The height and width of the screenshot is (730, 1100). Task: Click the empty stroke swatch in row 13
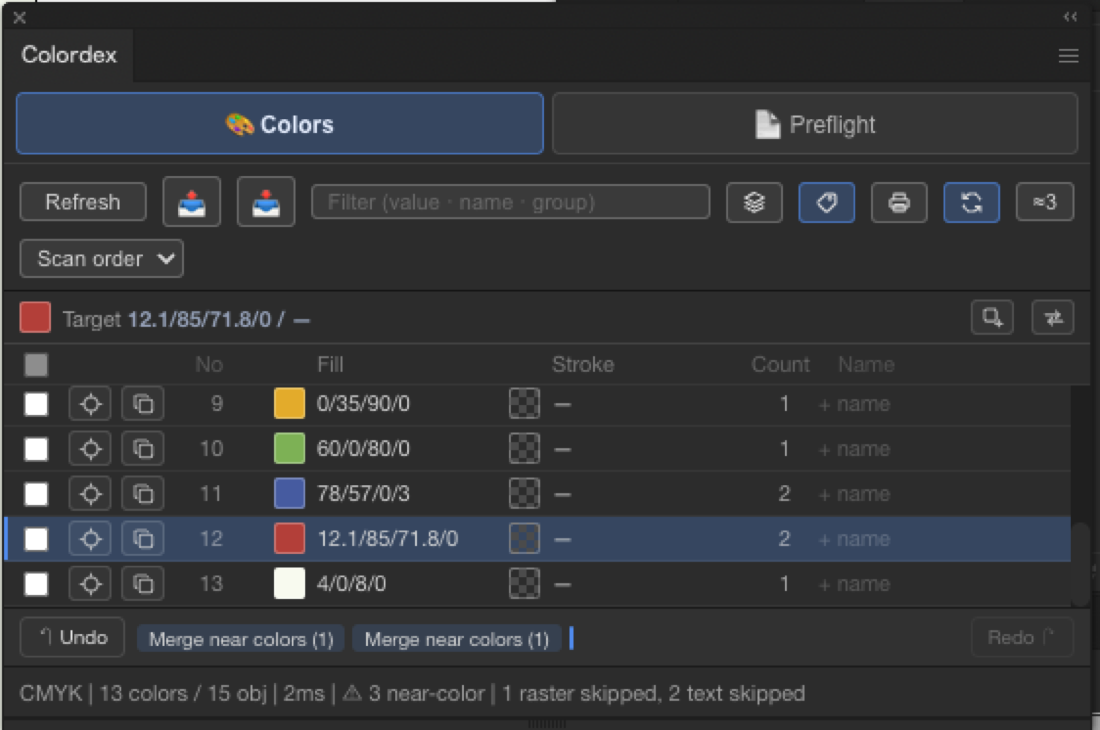point(524,583)
